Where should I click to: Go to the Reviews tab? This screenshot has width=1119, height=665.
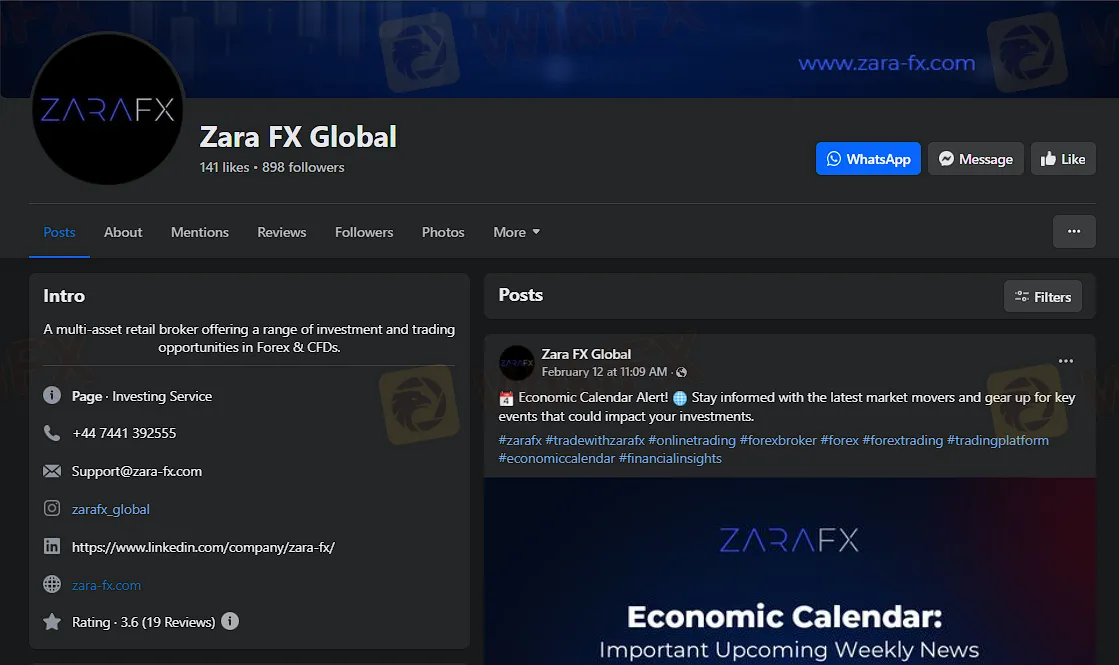click(x=282, y=232)
